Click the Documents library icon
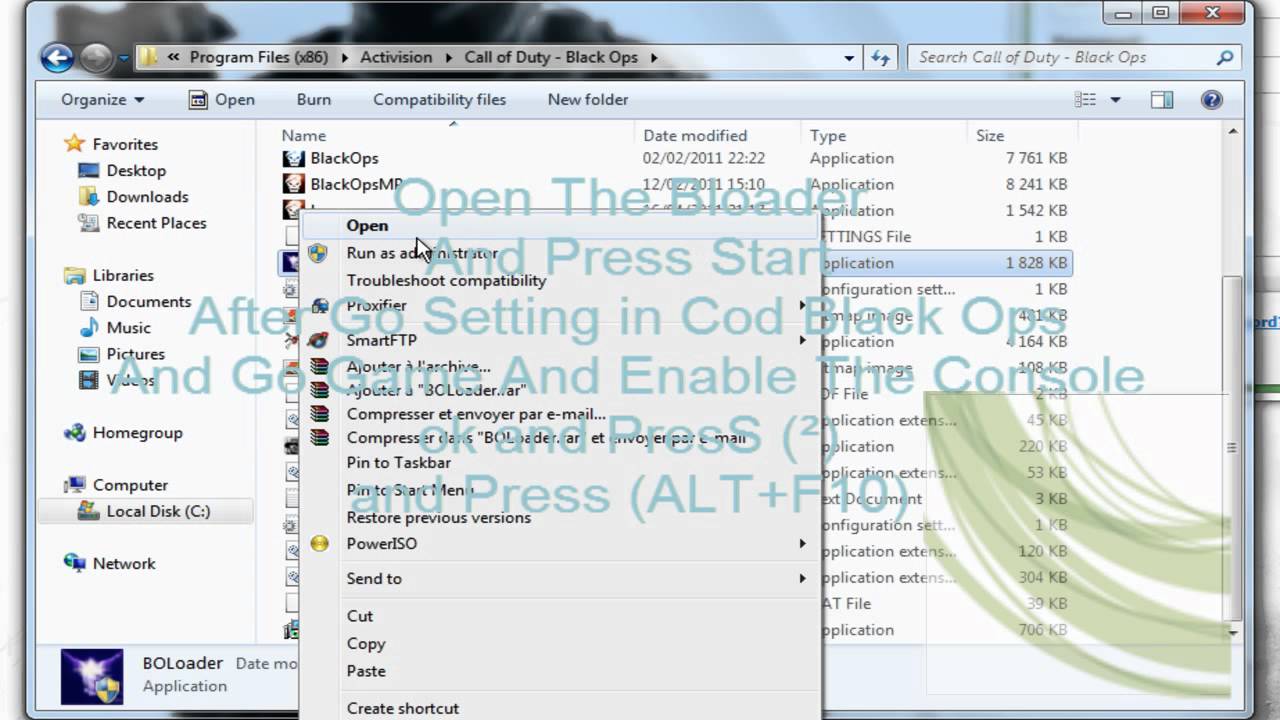Image resolution: width=1280 pixels, height=720 pixels. coord(88,301)
